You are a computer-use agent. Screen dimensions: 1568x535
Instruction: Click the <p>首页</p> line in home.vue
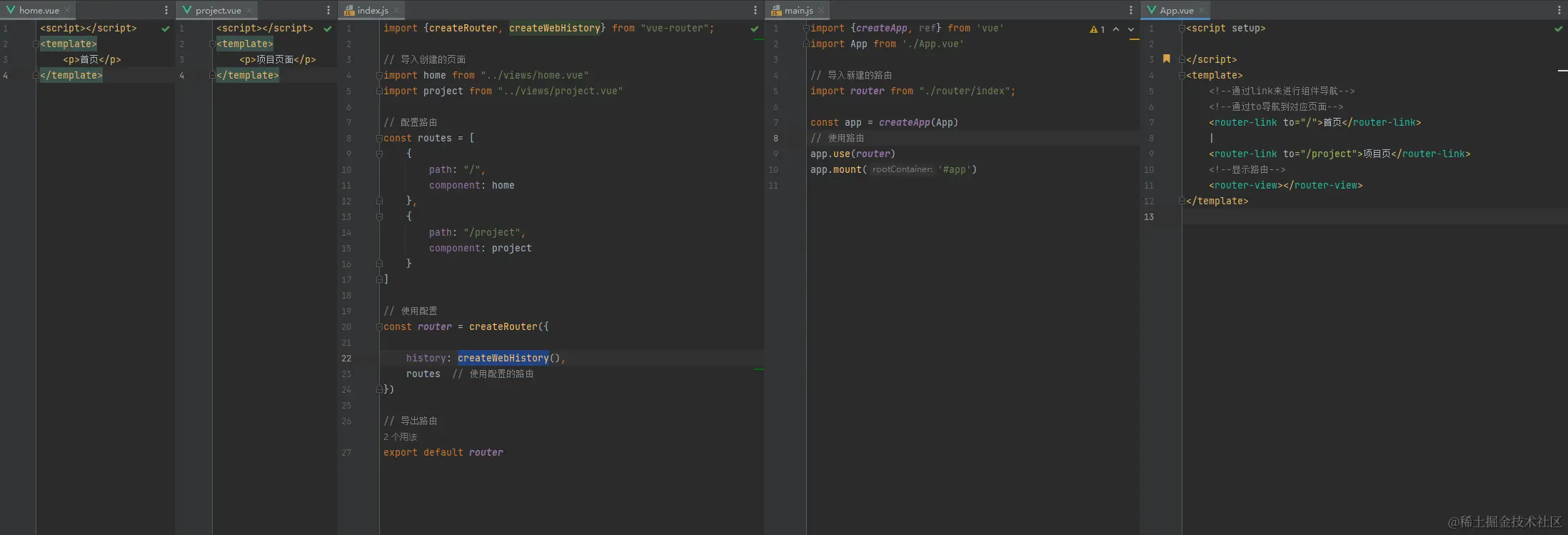point(92,60)
